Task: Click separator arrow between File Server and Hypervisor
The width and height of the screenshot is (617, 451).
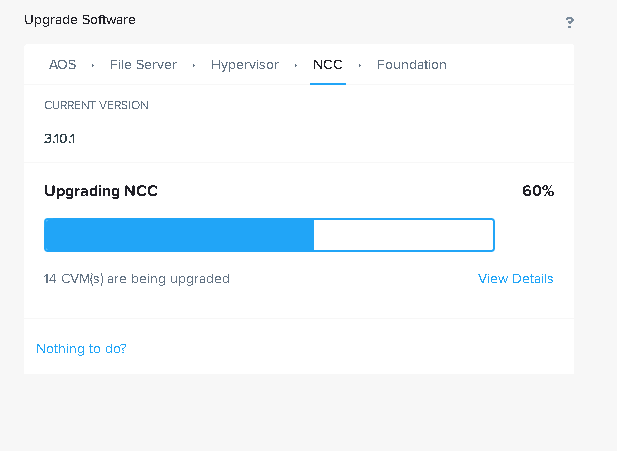Action: pyautogui.click(x=194, y=66)
